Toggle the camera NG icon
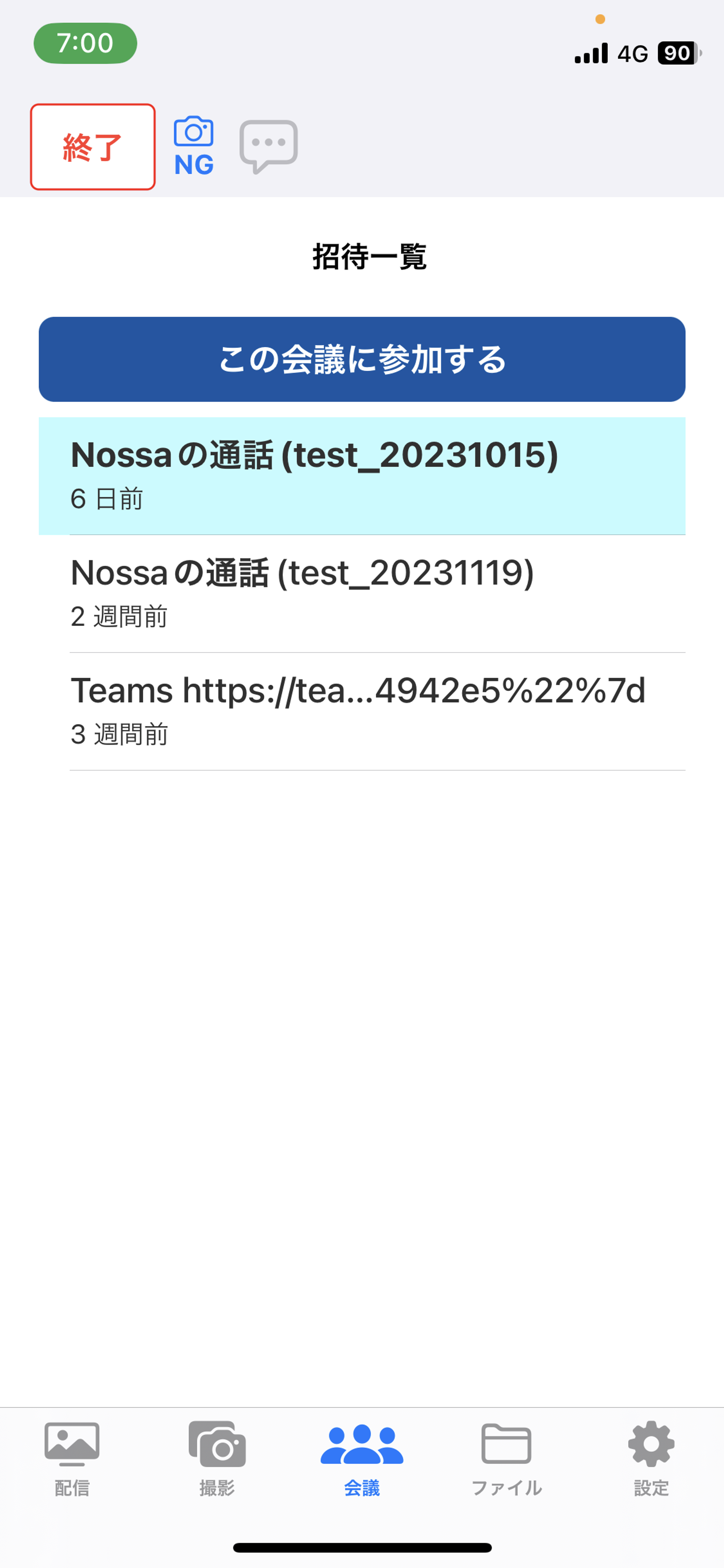This screenshot has height=1568, width=724. tap(193, 146)
